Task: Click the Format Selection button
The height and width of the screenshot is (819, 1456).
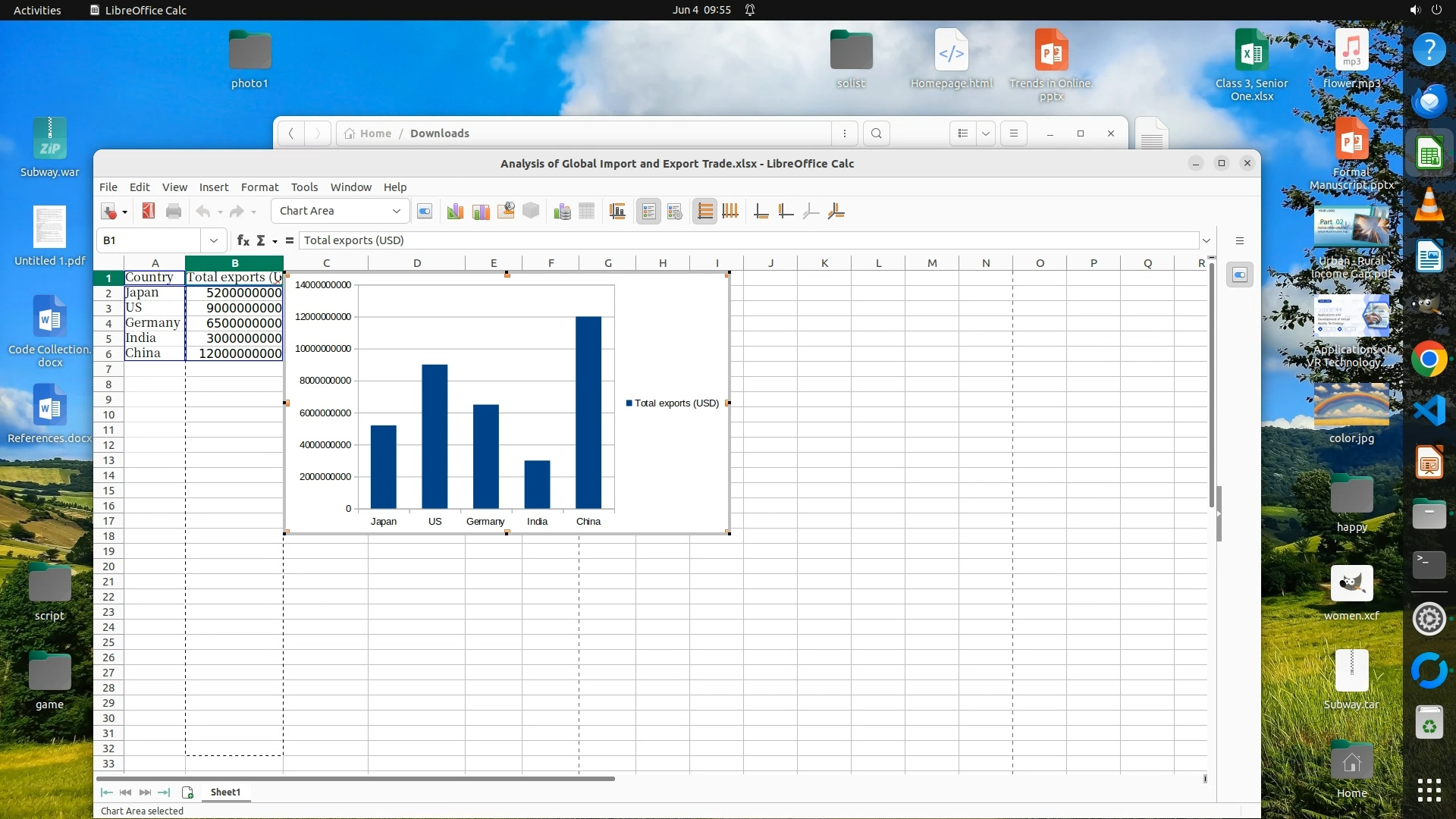Action: (x=425, y=212)
